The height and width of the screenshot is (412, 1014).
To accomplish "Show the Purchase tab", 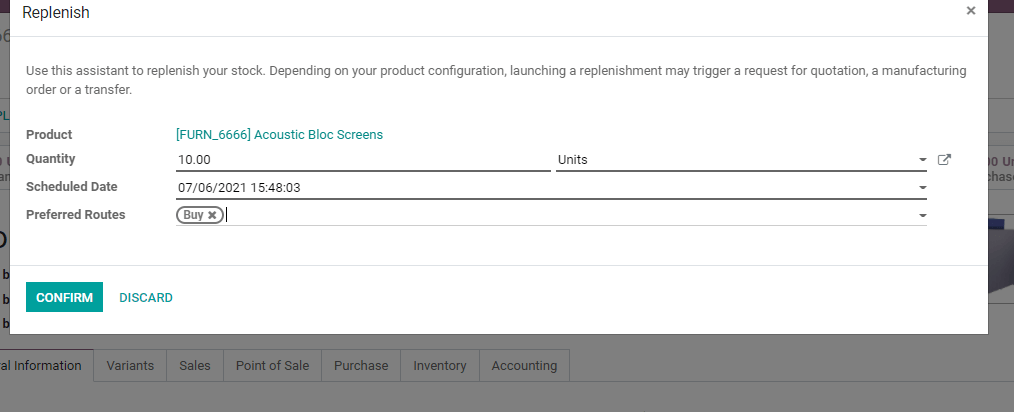I will [x=361, y=366].
